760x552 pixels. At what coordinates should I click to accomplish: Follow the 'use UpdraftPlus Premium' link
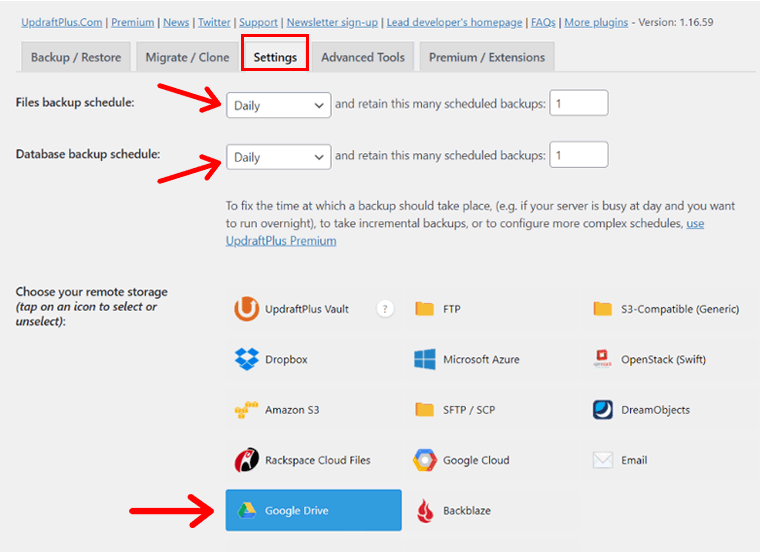pyautogui.click(x=281, y=241)
